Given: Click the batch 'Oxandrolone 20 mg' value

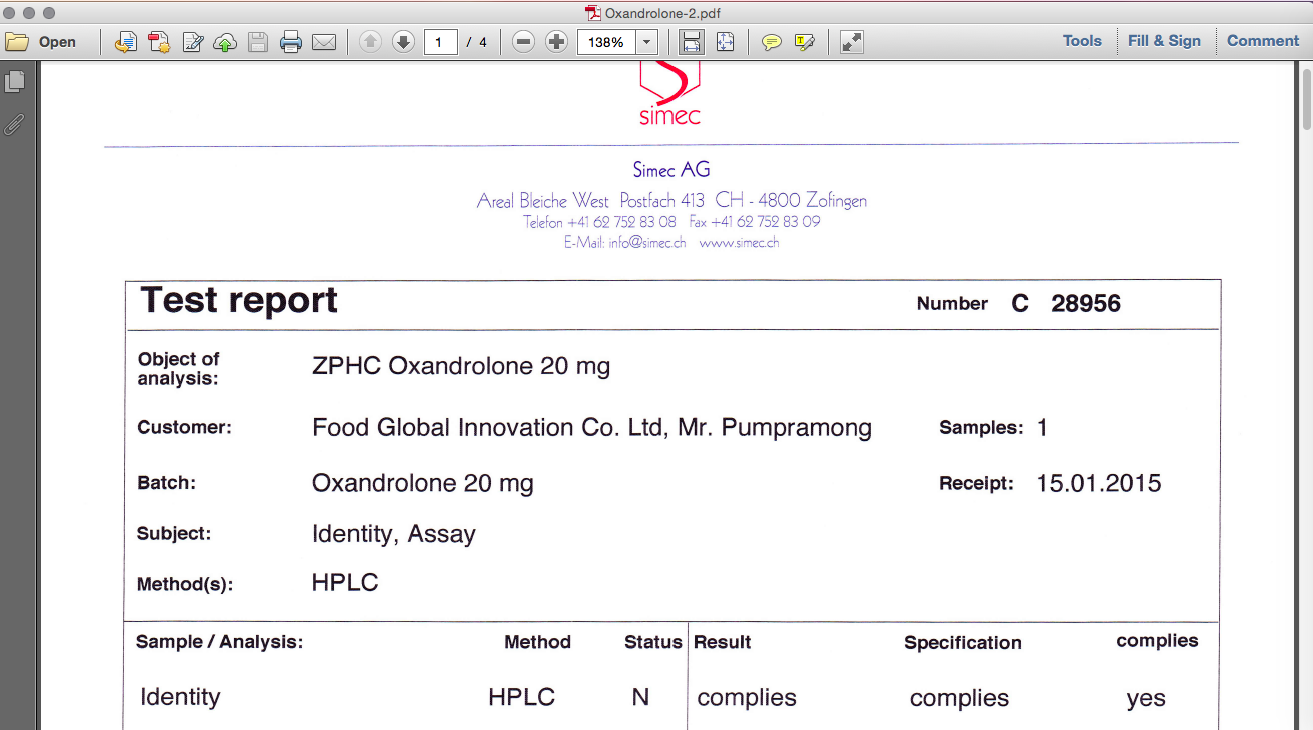Looking at the screenshot, I should coord(423,484).
